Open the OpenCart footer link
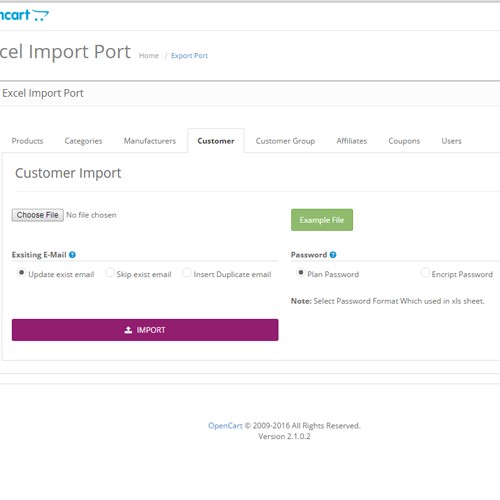The height and width of the screenshot is (500, 500). [225, 426]
